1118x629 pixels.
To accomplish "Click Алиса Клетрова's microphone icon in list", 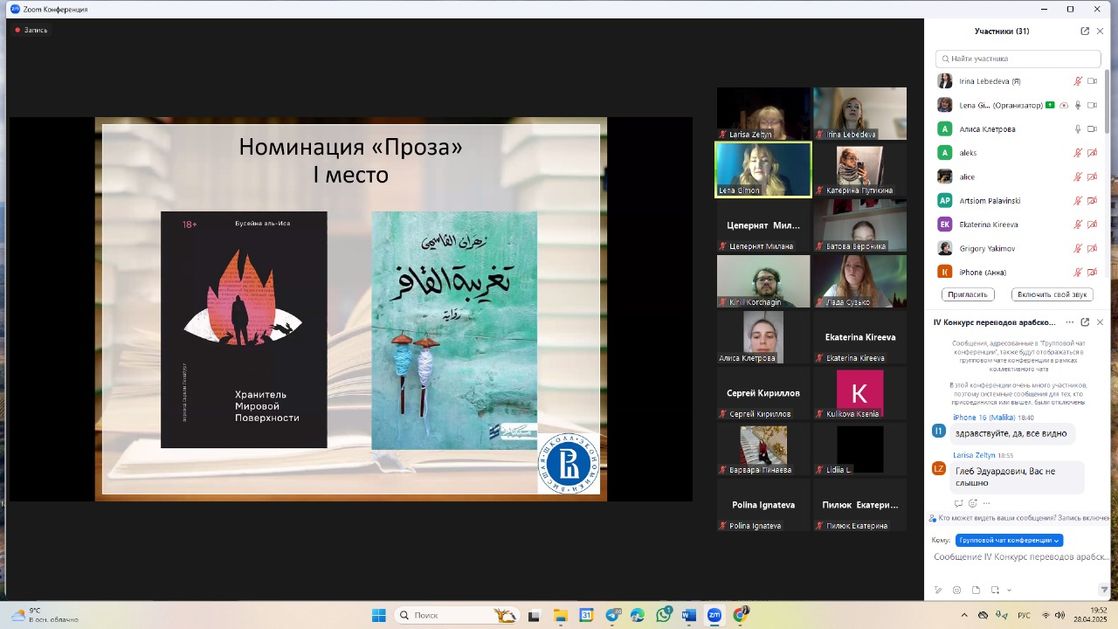I will click(1078, 129).
